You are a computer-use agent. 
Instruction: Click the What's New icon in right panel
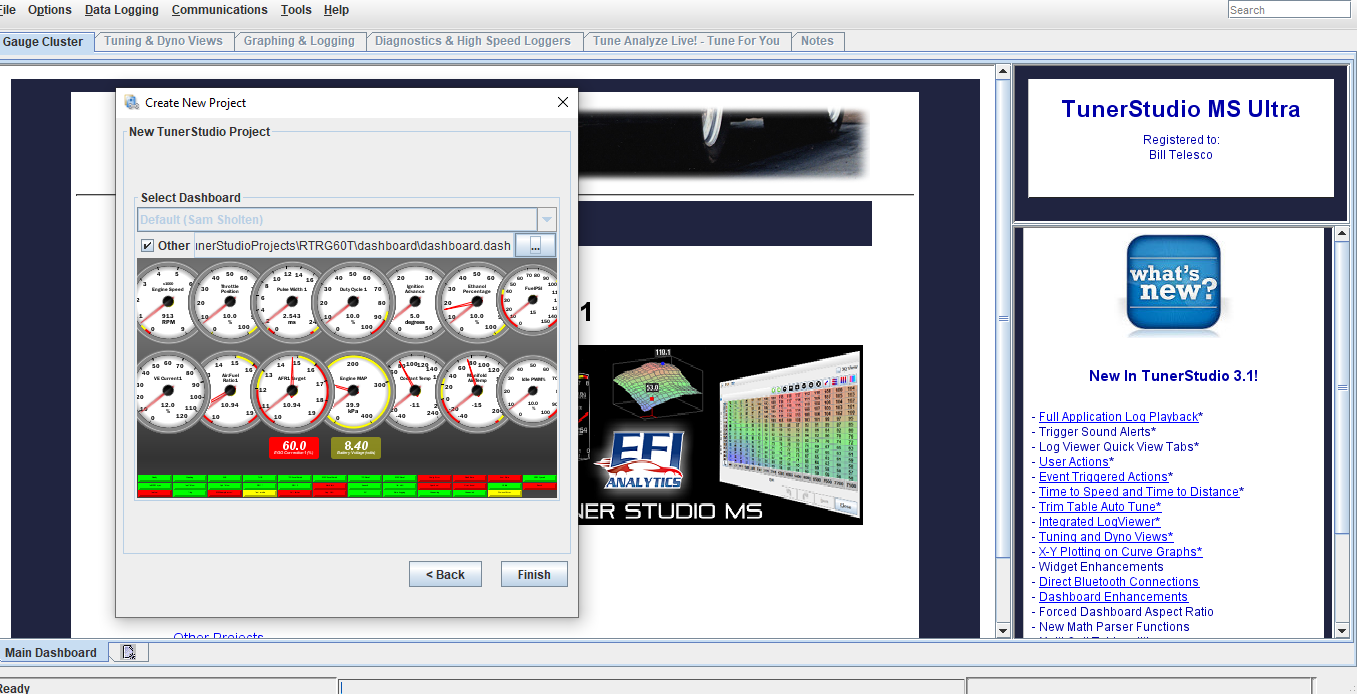[1174, 285]
